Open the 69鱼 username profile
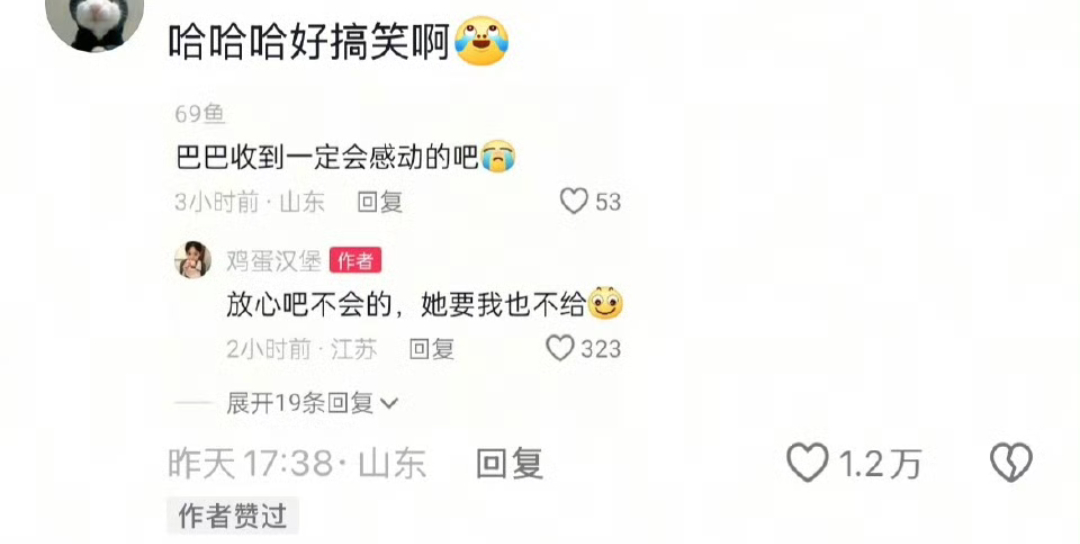 point(200,114)
